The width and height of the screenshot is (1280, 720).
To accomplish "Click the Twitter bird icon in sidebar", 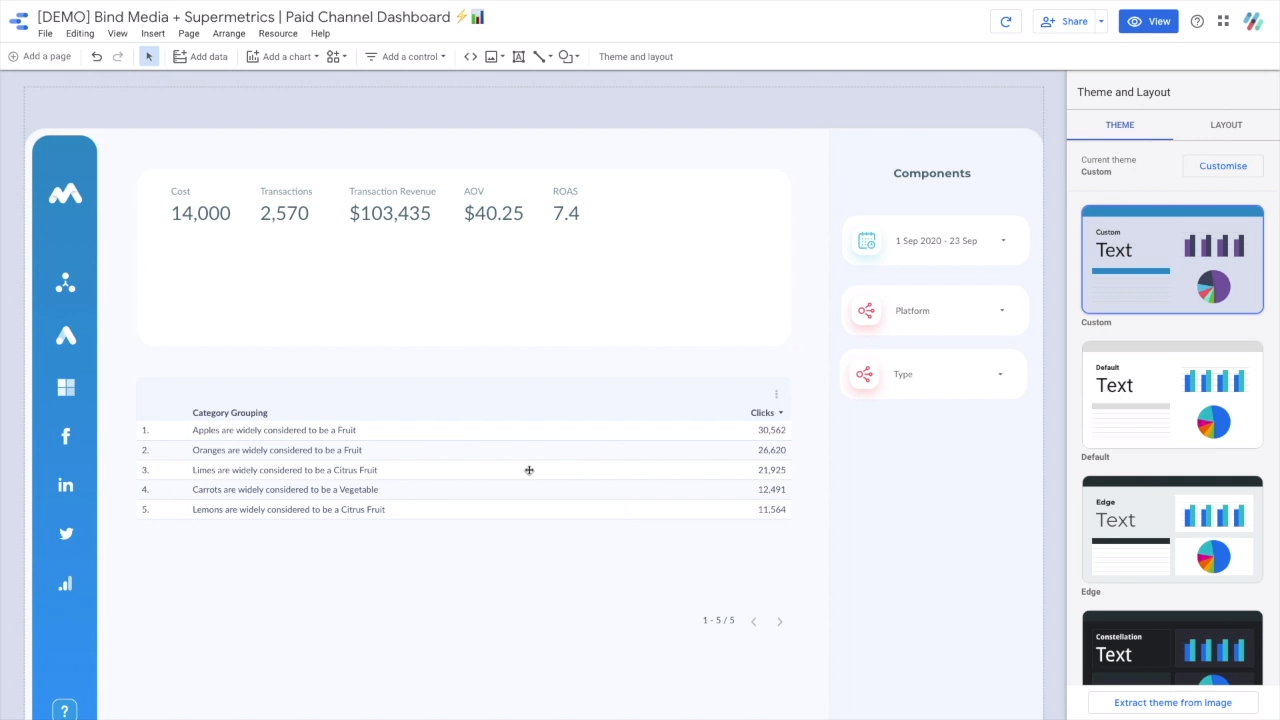I will pyautogui.click(x=65, y=534).
